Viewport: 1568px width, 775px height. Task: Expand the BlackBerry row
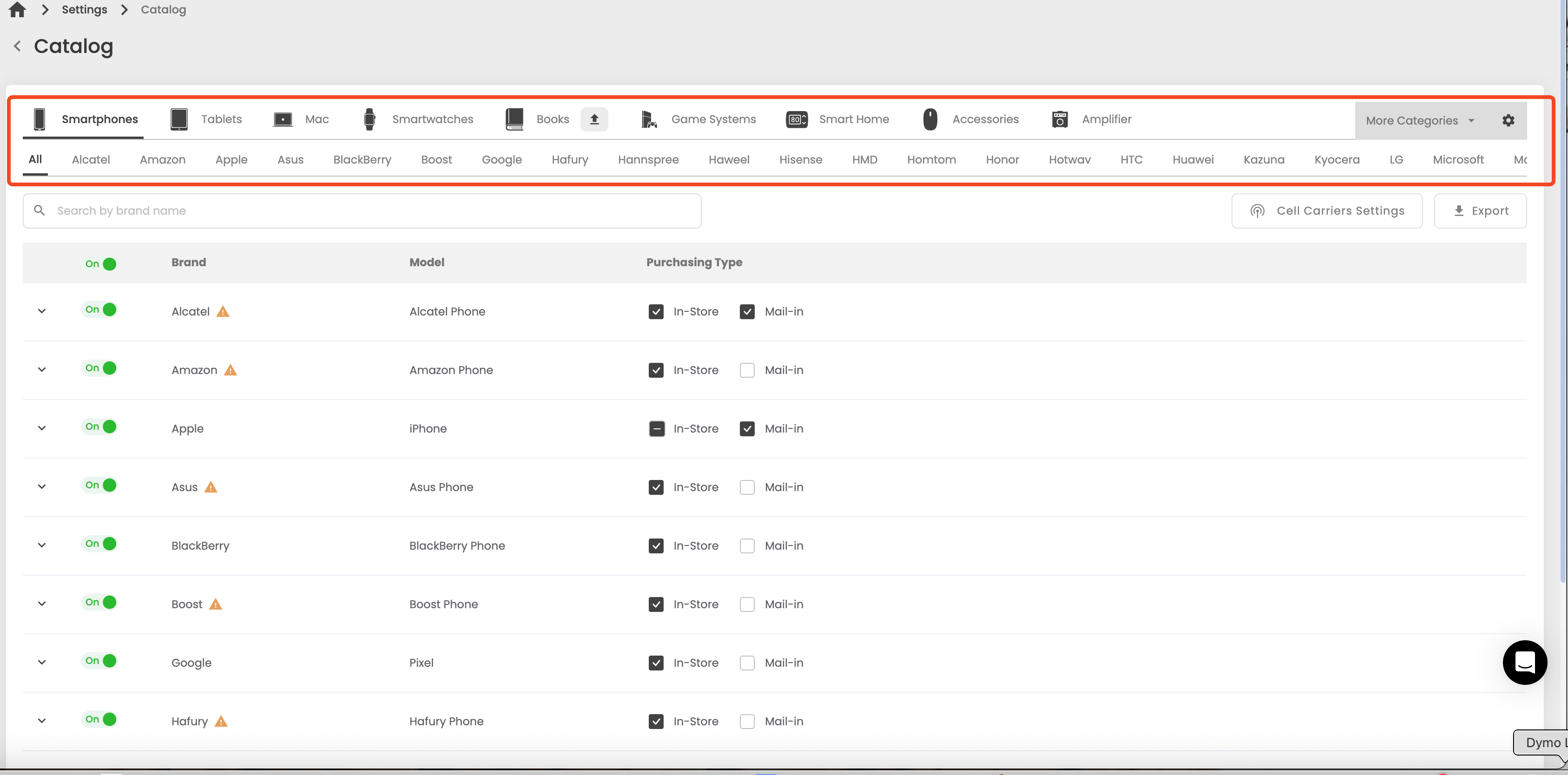tap(41, 545)
